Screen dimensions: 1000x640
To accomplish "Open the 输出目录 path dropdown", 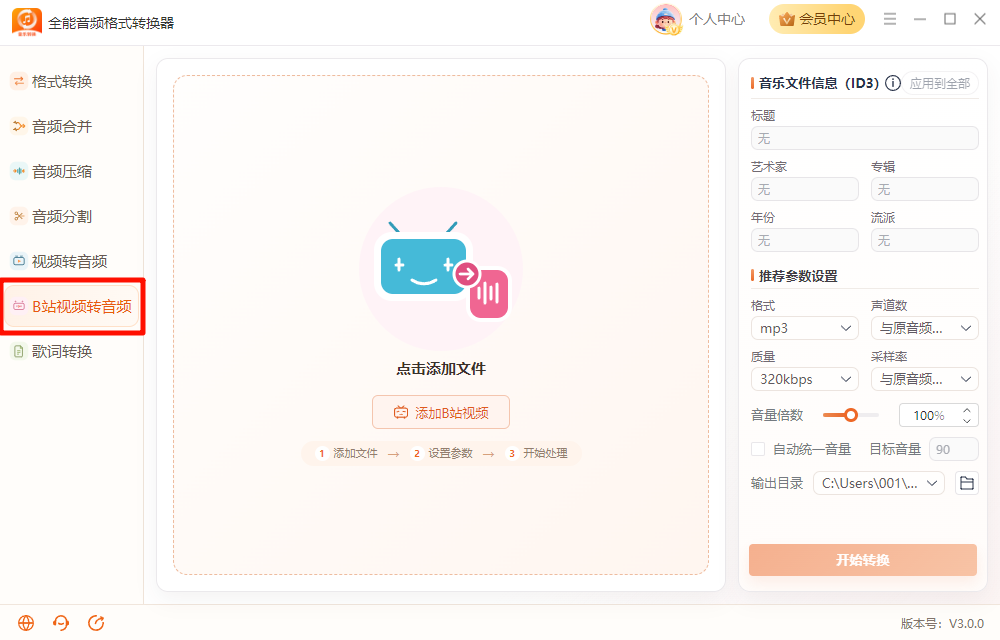I will point(879,483).
